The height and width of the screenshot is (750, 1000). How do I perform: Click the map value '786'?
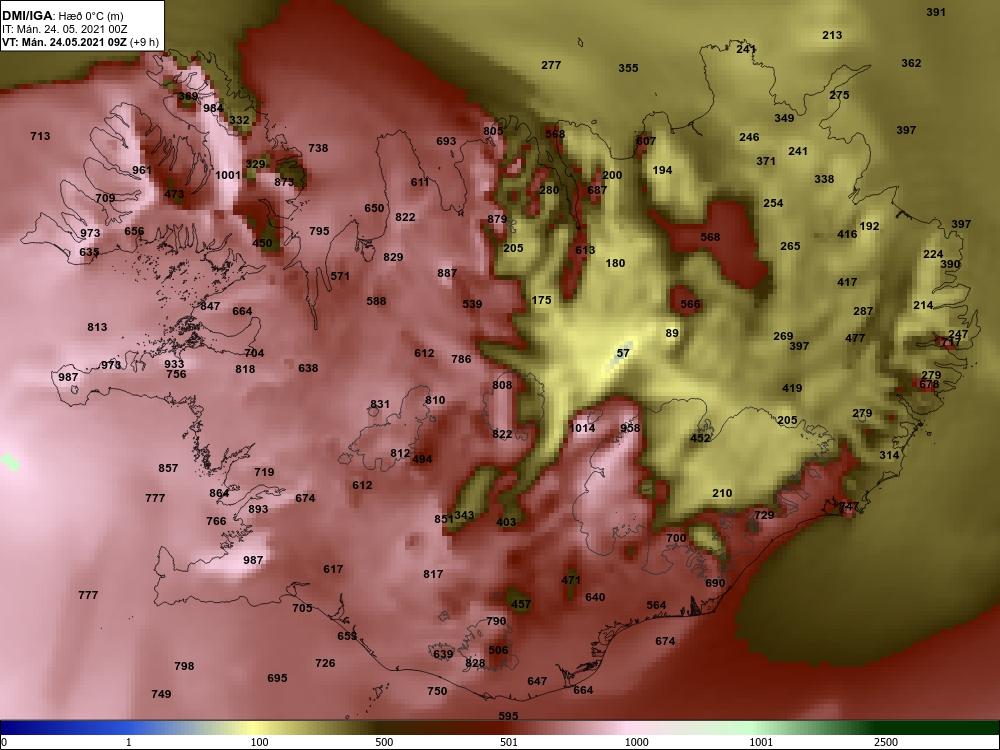tap(461, 359)
